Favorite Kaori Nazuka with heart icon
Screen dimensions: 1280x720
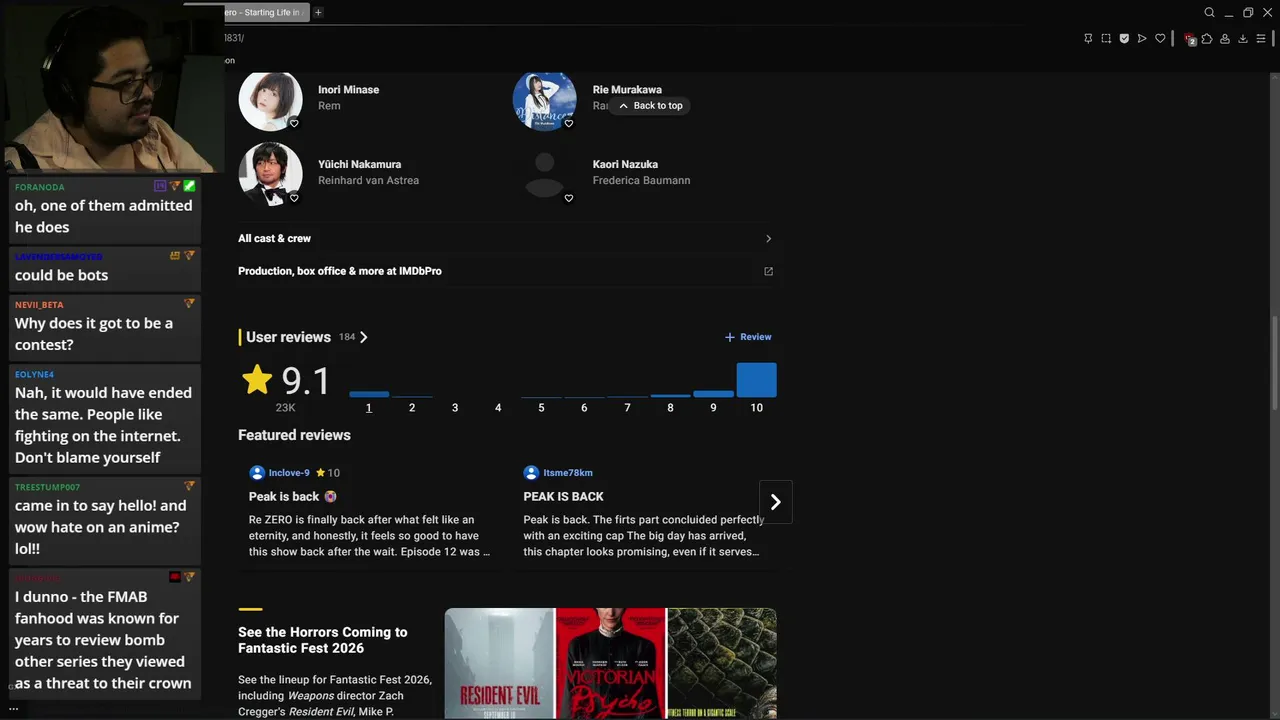(x=568, y=198)
